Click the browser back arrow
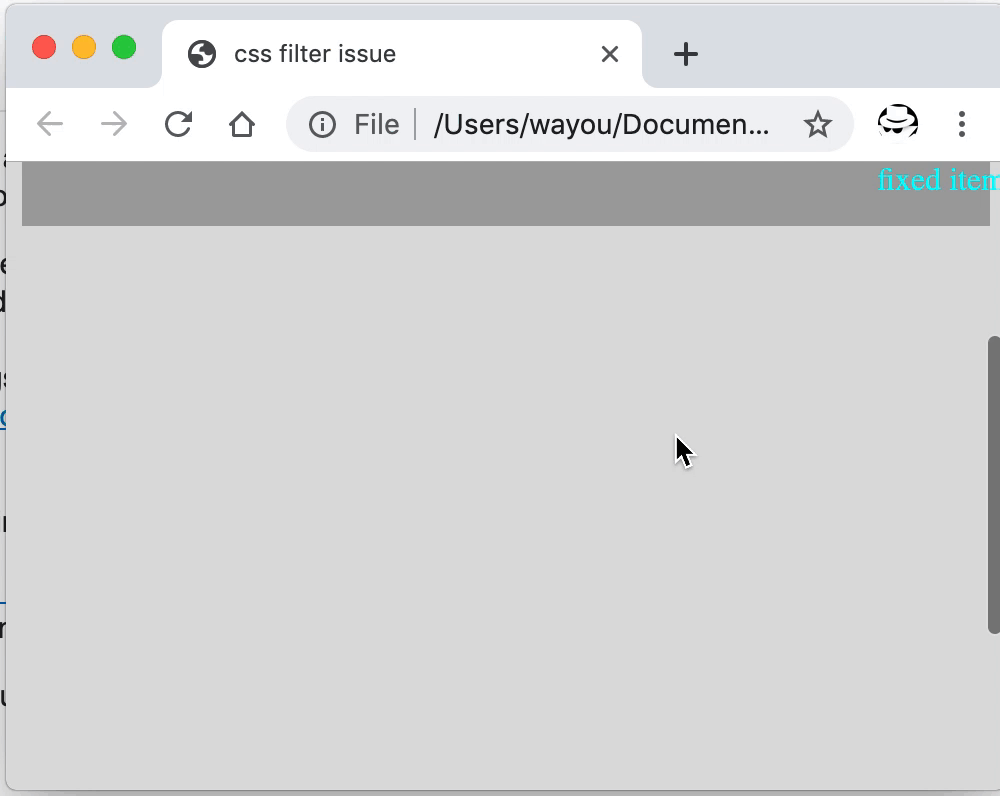The image size is (1000, 796). [50, 124]
